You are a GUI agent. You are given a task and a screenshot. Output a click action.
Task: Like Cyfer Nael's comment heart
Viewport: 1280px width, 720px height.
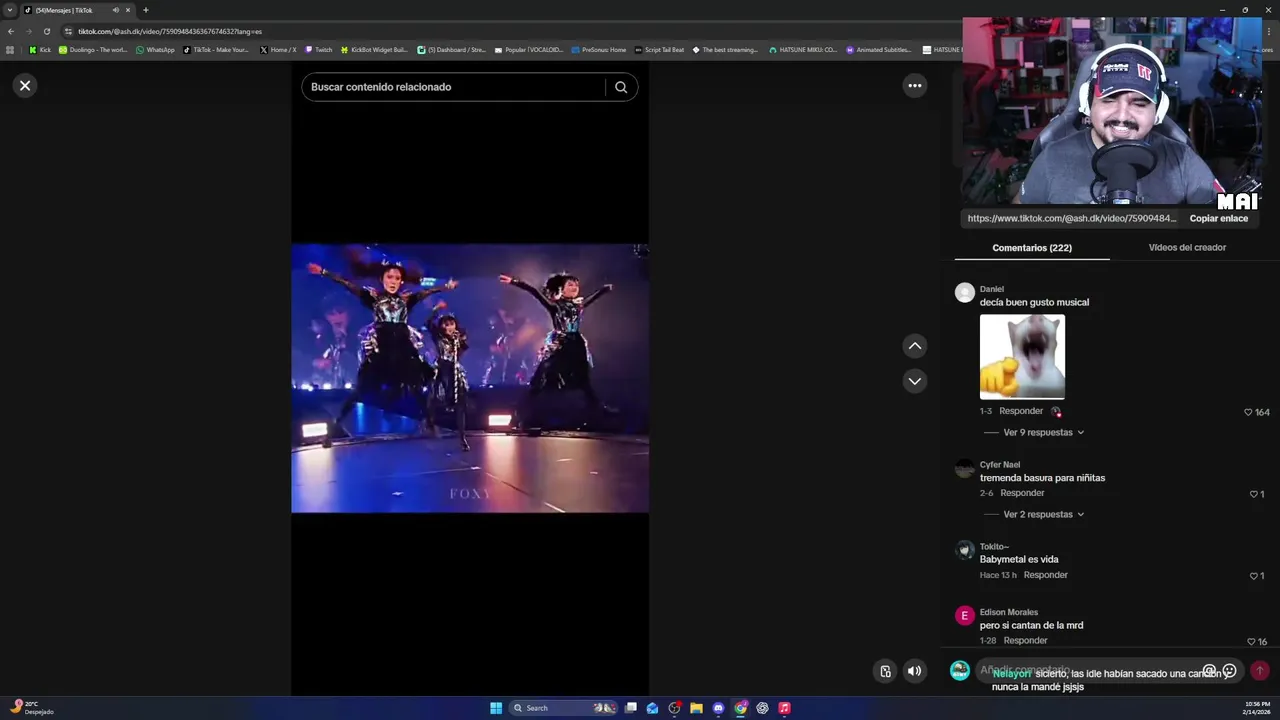click(1253, 494)
